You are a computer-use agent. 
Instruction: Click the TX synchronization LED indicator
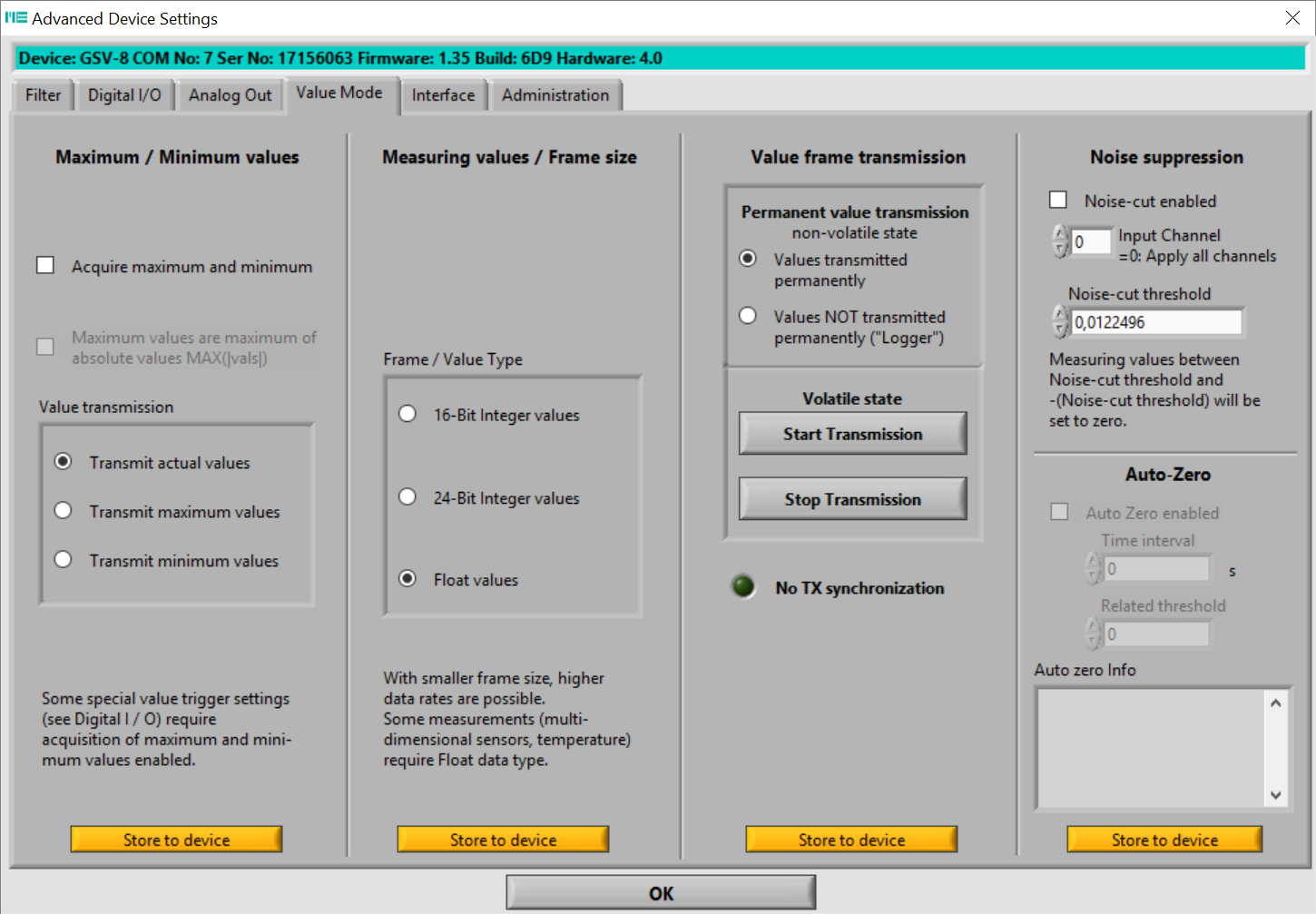click(x=743, y=587)
